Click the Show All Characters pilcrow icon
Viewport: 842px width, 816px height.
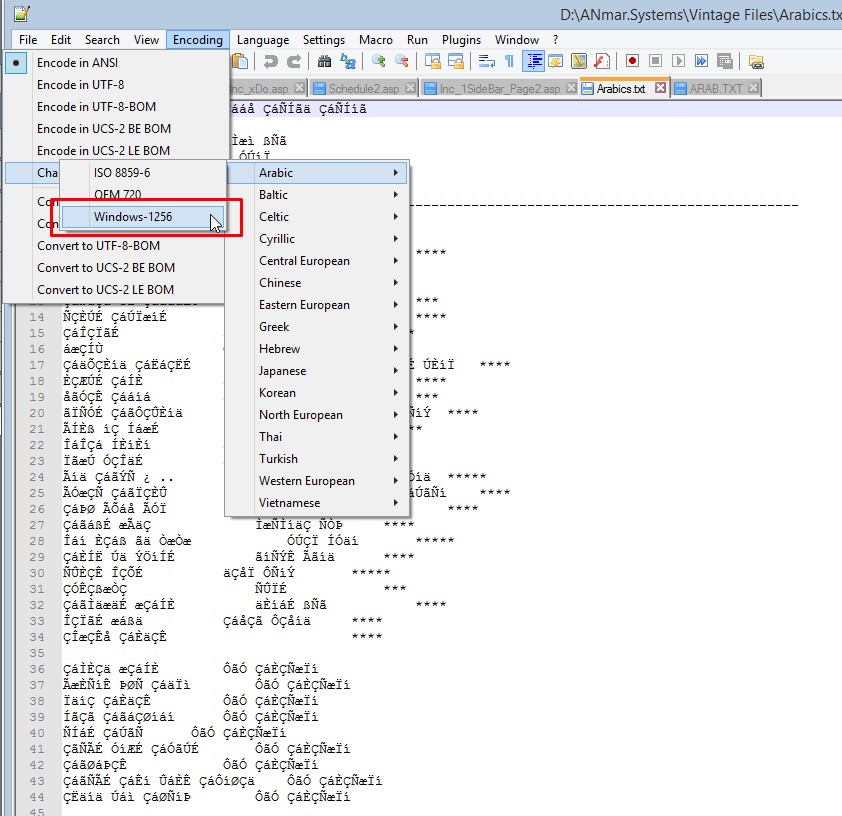(x=509, y=62)
